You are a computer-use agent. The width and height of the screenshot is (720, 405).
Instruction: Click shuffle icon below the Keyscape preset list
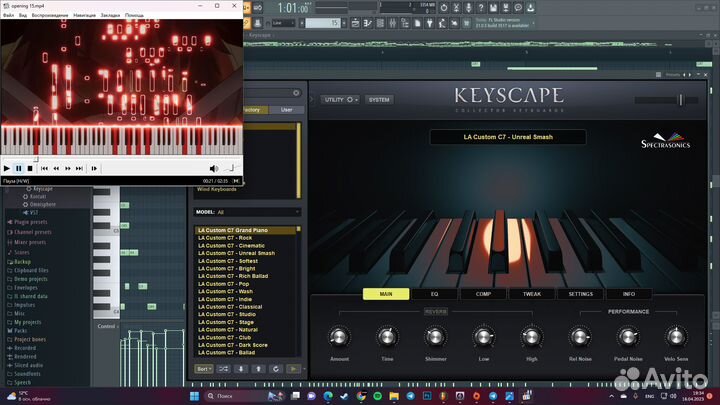coord(223,369)
